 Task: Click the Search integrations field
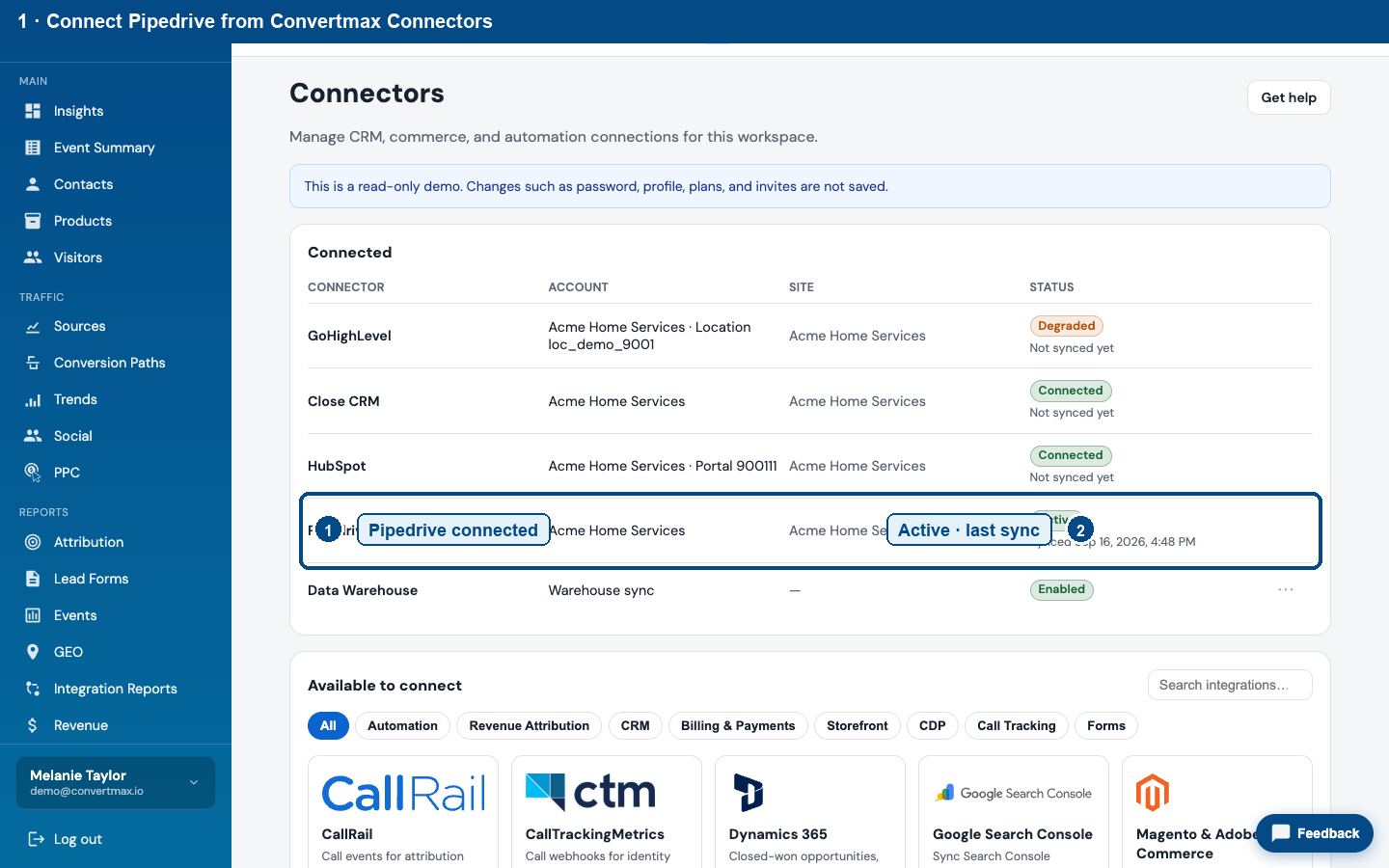click(x=1230, y=685)
